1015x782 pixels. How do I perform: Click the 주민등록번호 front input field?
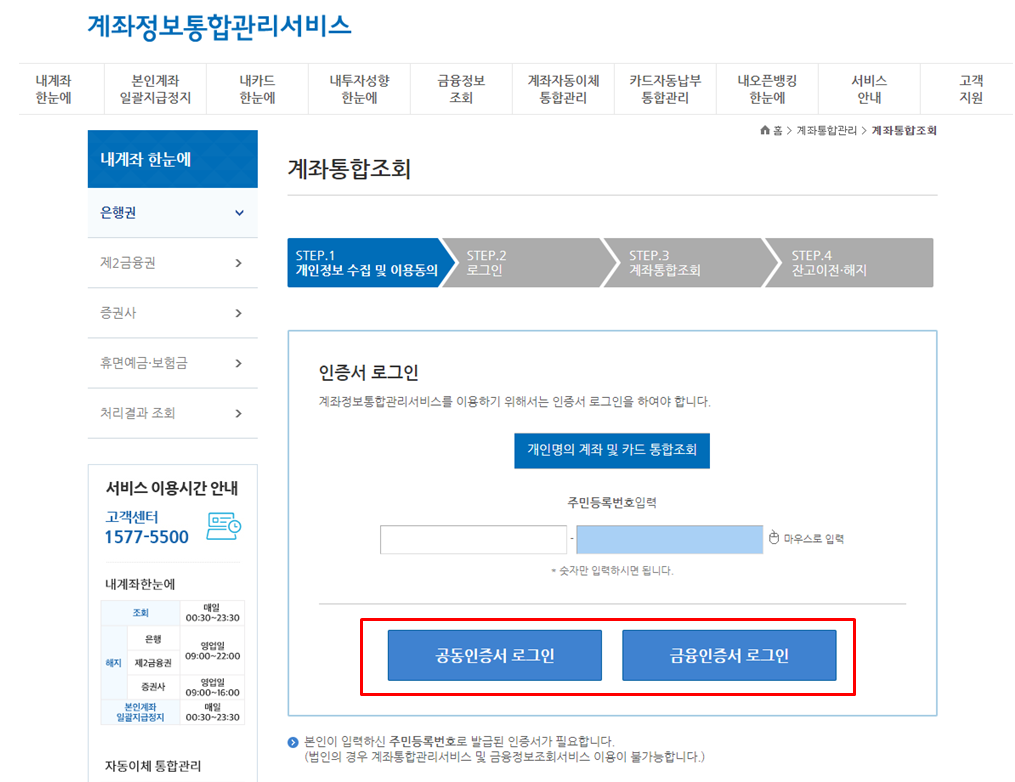pyautogui.click(x=473, y=538)
